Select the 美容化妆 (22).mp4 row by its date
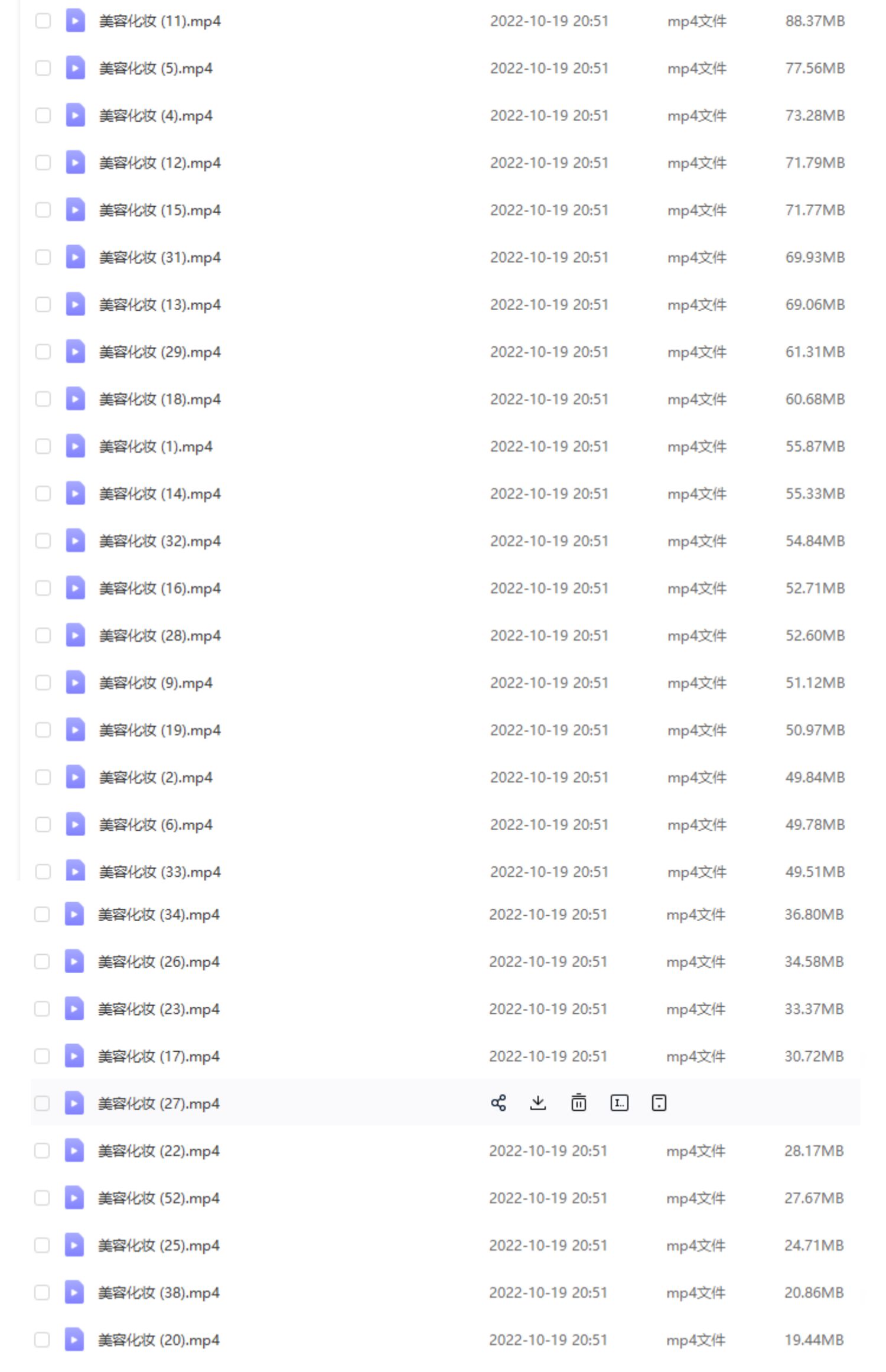The width and height of the screenshot is (886, 1372). point(548,1150)
